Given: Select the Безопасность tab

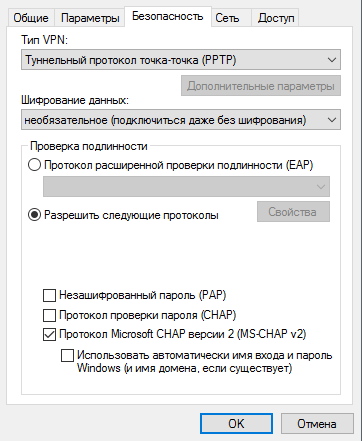Looking at the screenshot, I should [x=168, y=16].
